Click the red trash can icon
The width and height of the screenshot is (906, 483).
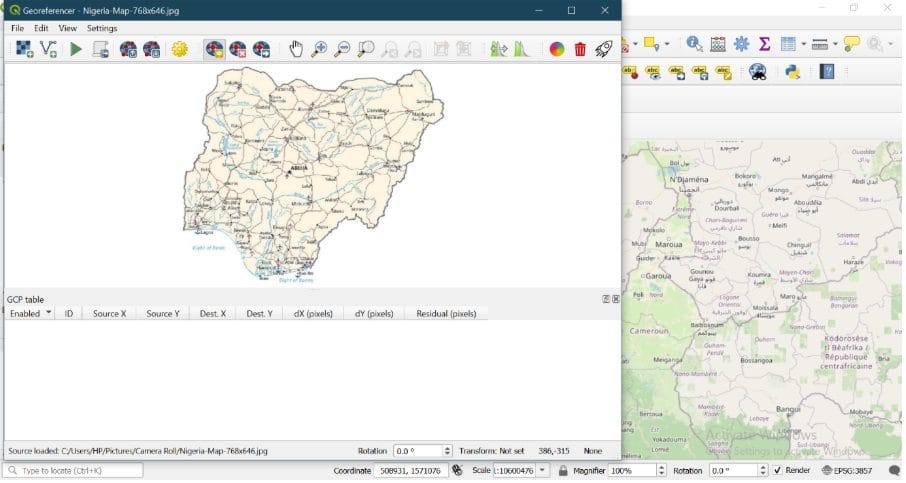(580, 49)
